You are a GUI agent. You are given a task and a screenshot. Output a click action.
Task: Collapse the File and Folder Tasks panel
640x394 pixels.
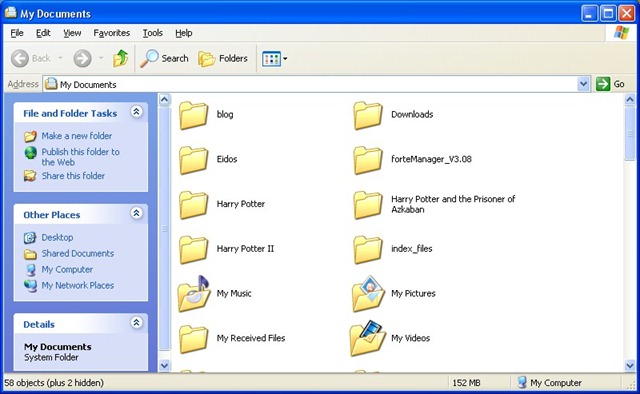click(136, 111)
